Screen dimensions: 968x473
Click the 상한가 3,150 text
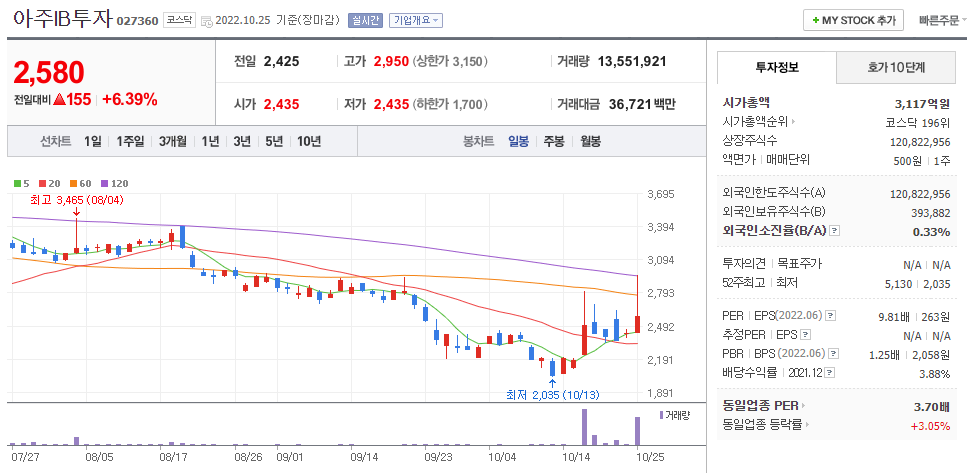point(451,62)
